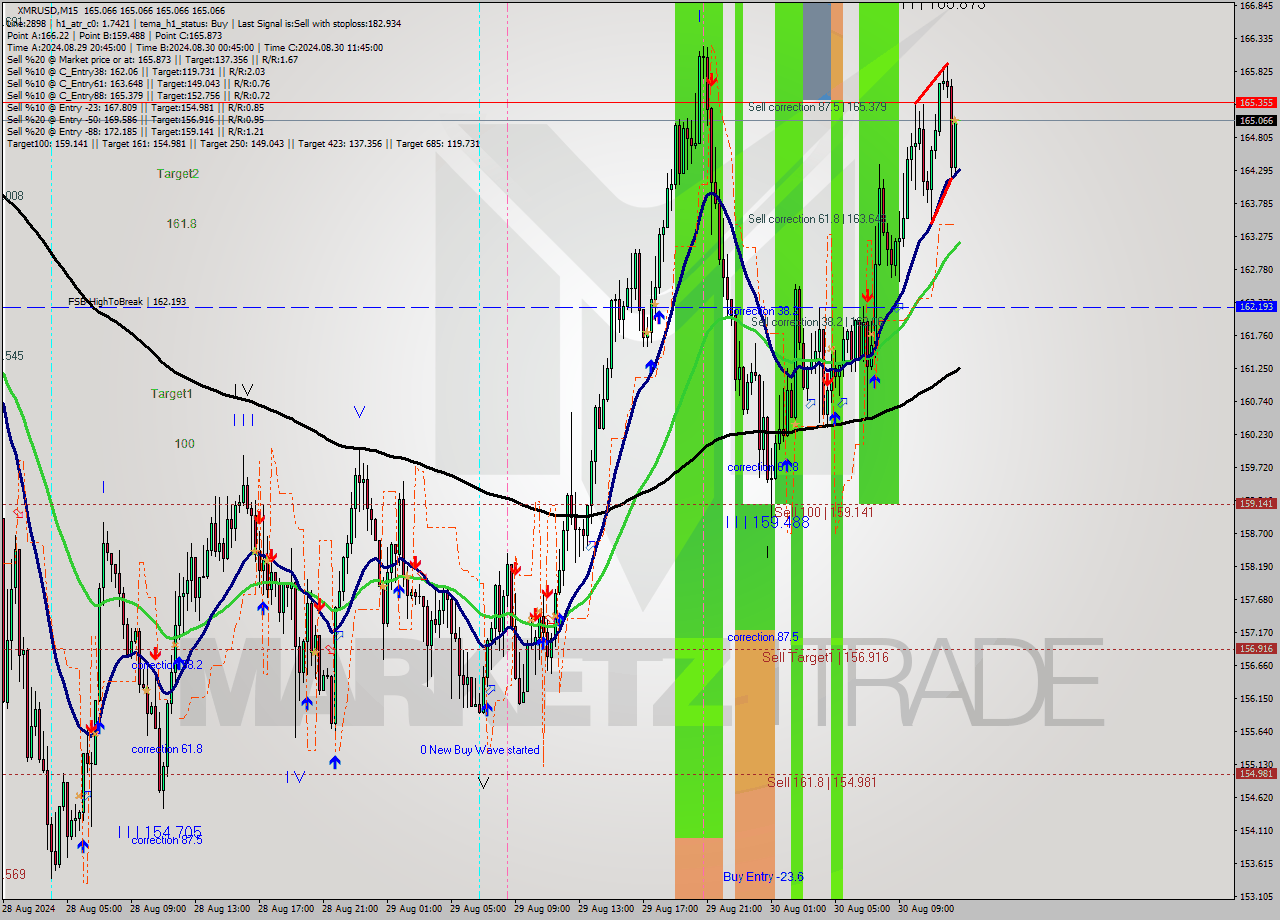1280x920 pixels.
Task: Click the blue 162.193 price tag on axis
Action: 1256,306
